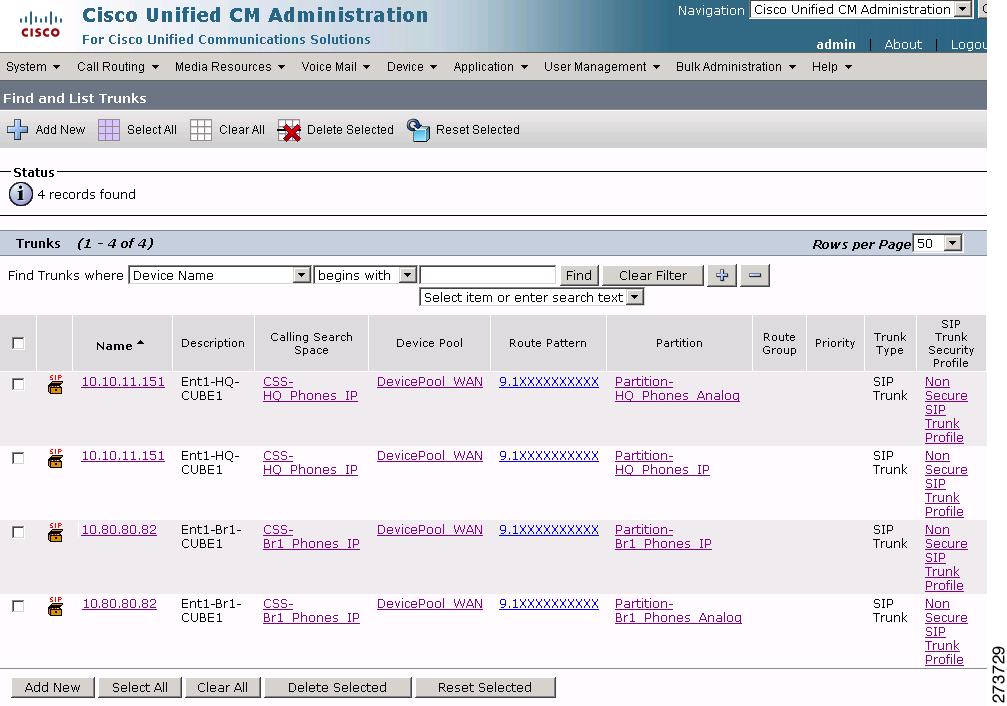Click SIP trunk icon for Partition-Br1_Phones_IP row
The height and width of the screenshot is (706, 1007).
[x=56, y=532]
